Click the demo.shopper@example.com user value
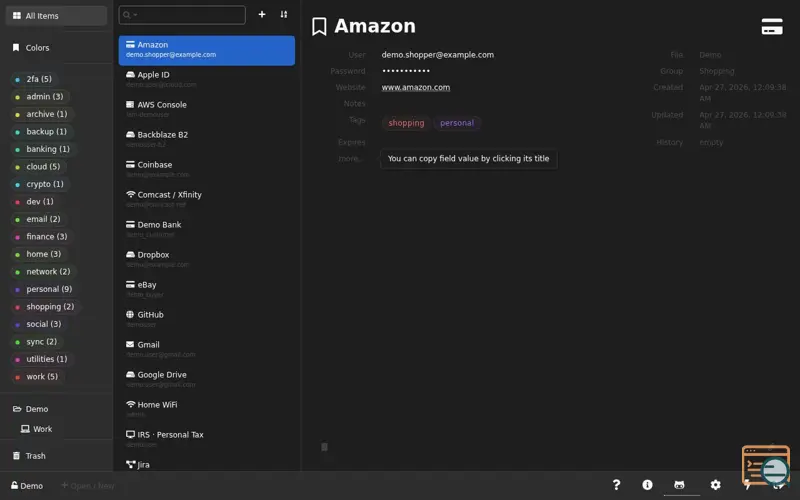The width and height of the screenshot is (800, 500). (438, 55)
